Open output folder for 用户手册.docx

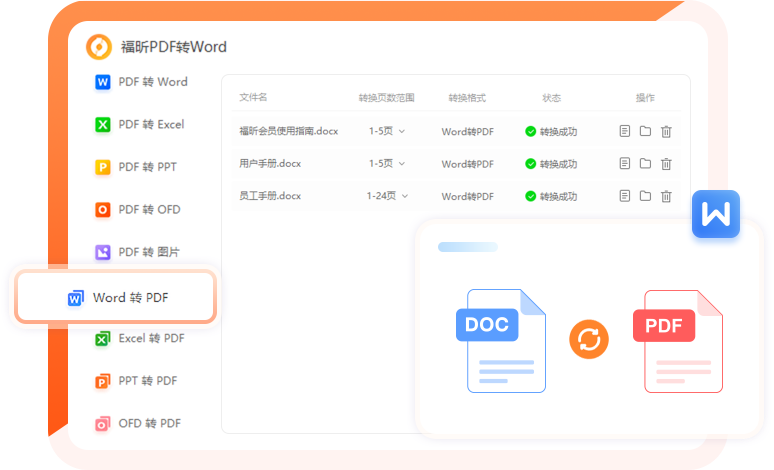pyautogui.click(x=645, y=164)
